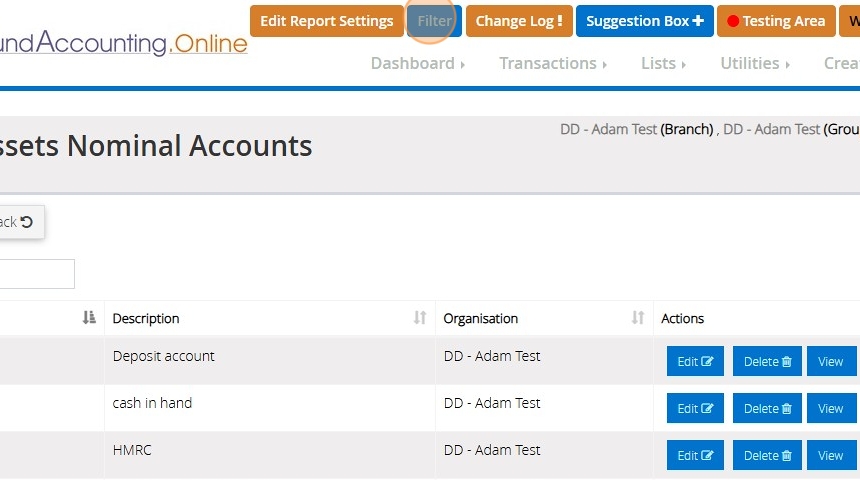View the cash in hand entry
The width and height of the screenshot is (860, 480).
tap(831, 408)
